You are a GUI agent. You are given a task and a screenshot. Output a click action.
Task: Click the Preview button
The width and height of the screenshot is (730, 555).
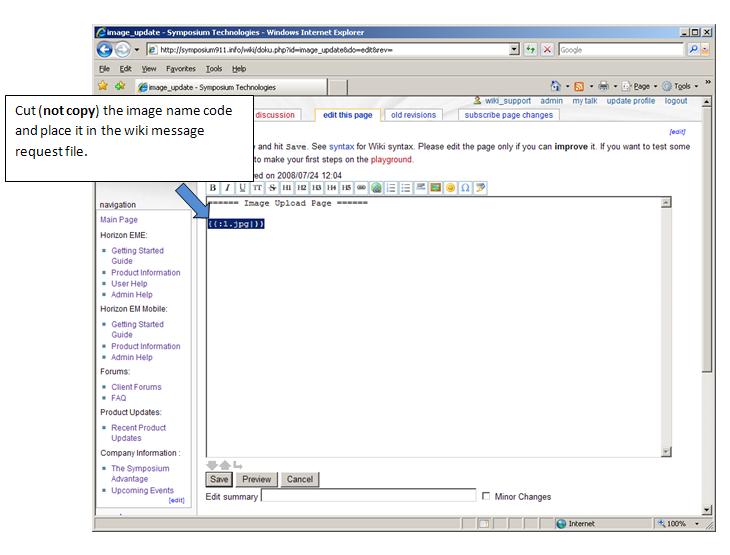pos(256,479)
